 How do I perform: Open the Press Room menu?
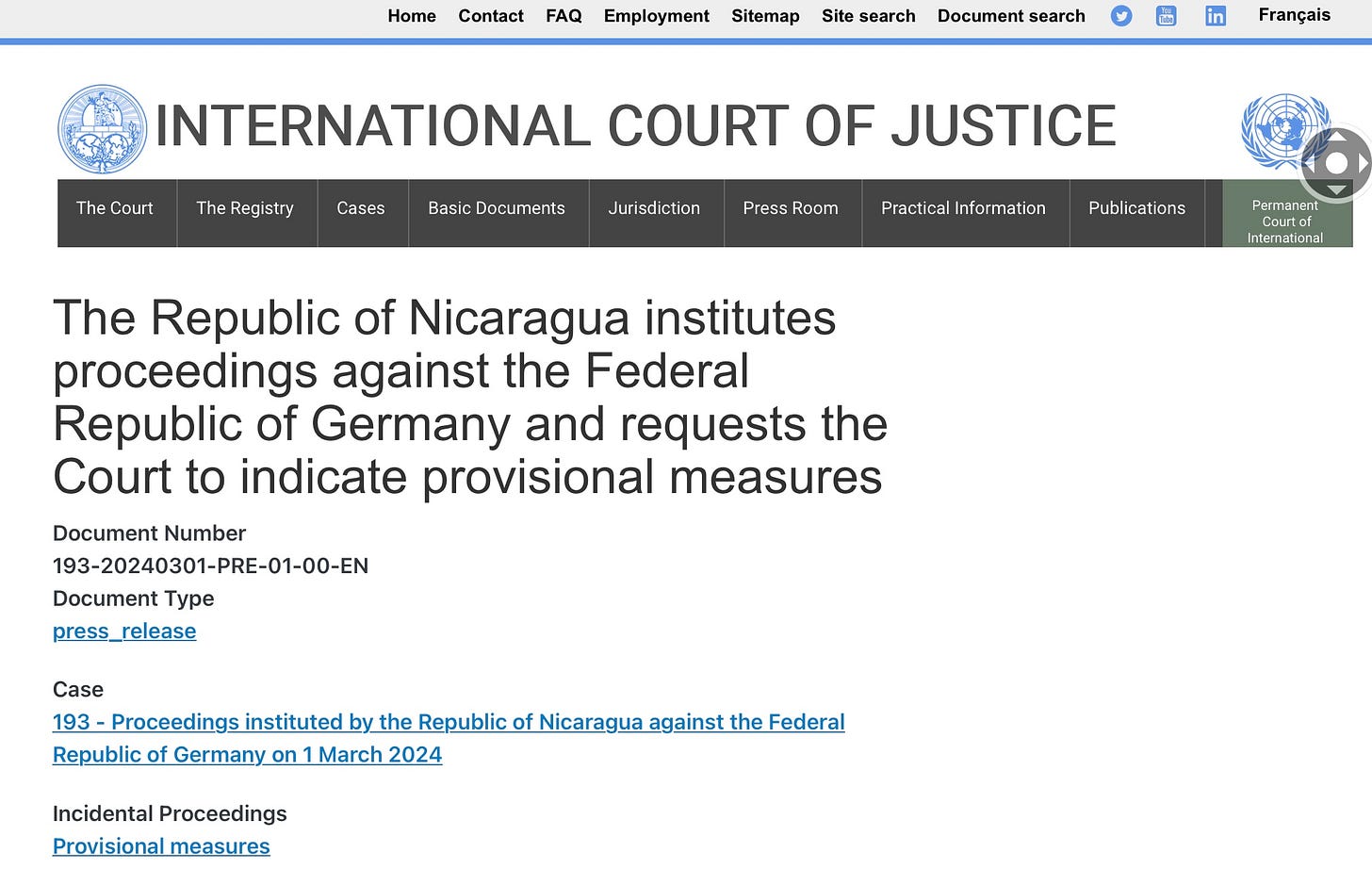coord(792,213)
